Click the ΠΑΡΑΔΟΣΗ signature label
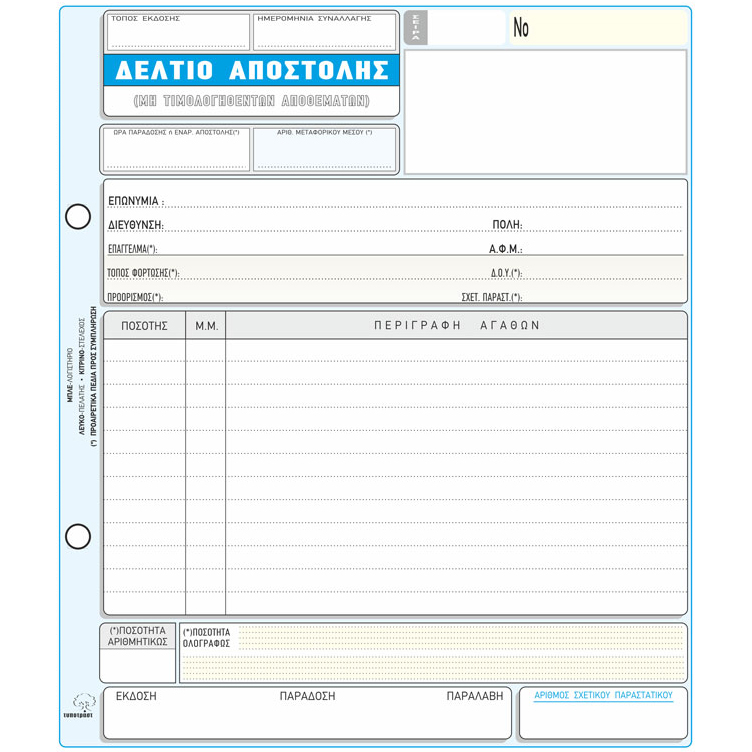Screen dimensions: 752x752 point(308,695)
